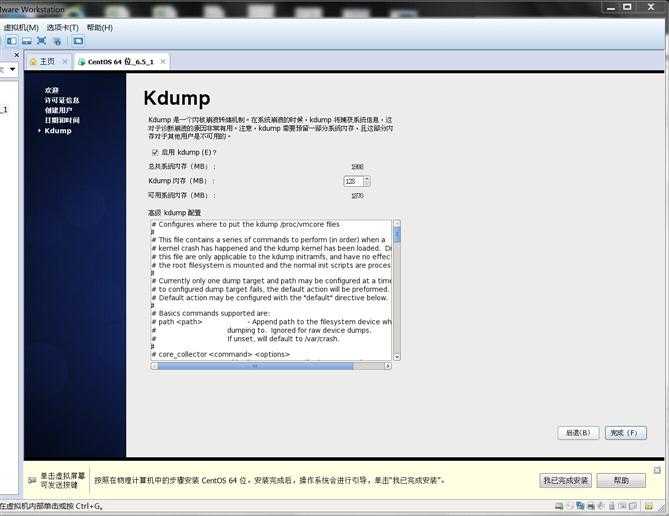669x516 pixels.
Task: Click the hard disk device icon in status bar
Action: tap(559, 506)
